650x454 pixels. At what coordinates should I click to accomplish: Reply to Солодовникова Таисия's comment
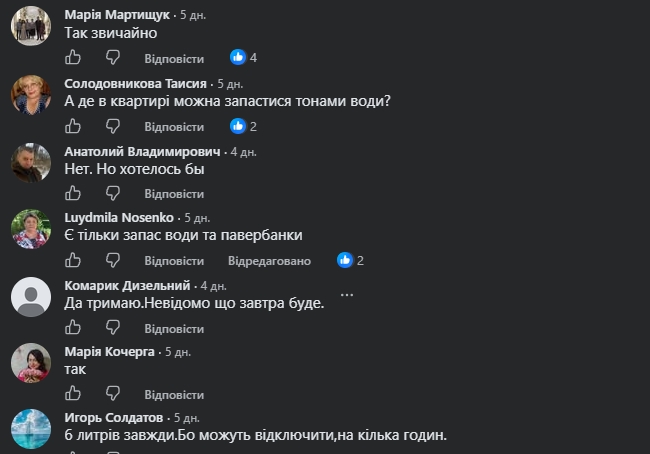174,127
